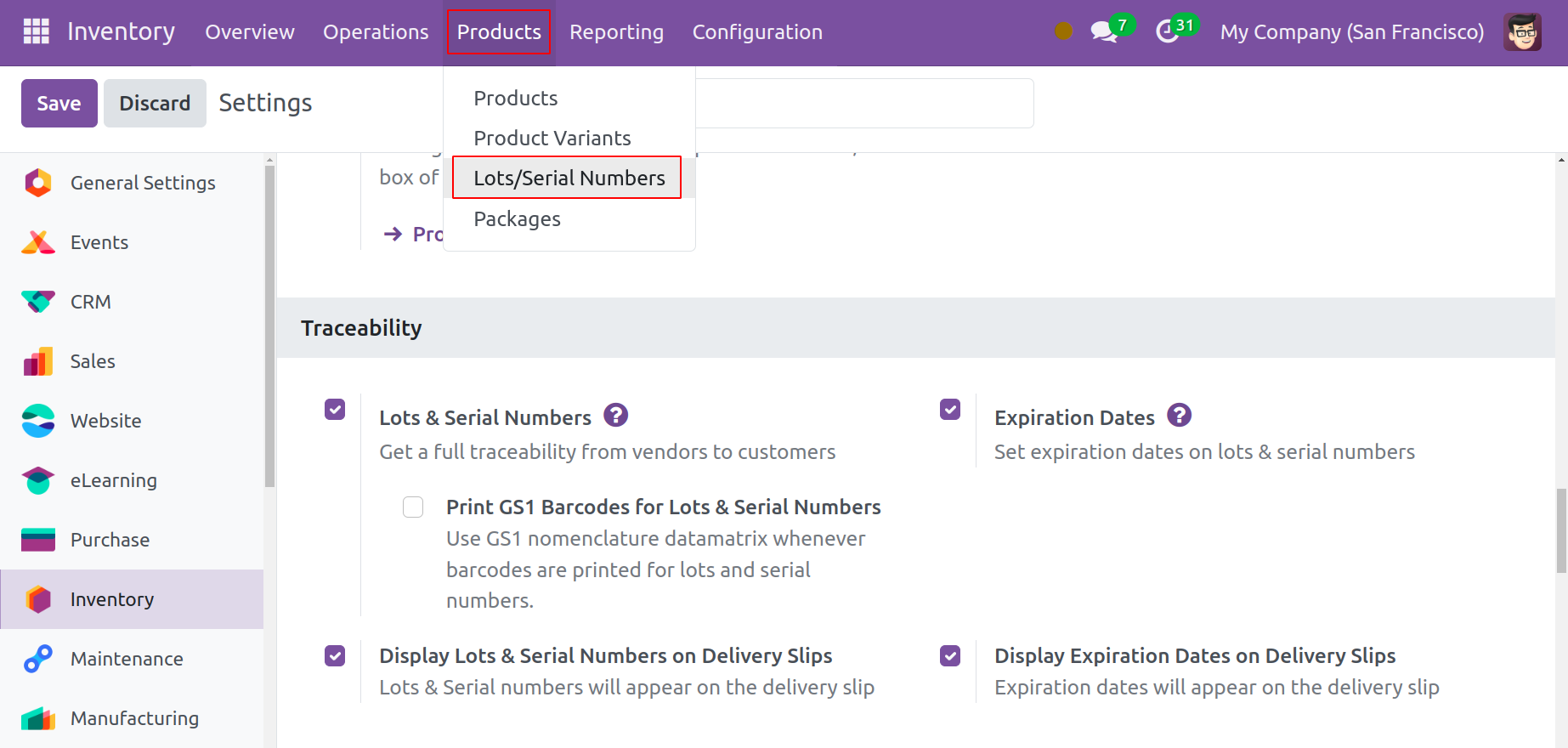Click help icon next to Lots & Serial Numbers
This screenshot has height=748, width=1568.
tap(615, 416)
